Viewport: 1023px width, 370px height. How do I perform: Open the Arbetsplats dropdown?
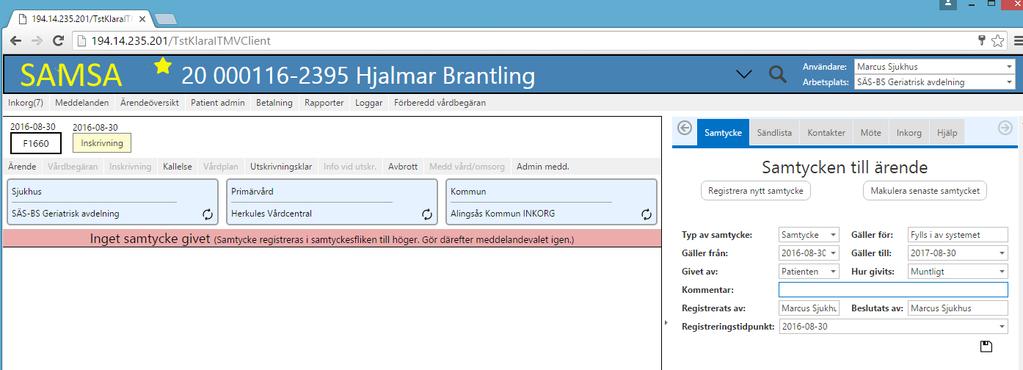coord(1009,82)
